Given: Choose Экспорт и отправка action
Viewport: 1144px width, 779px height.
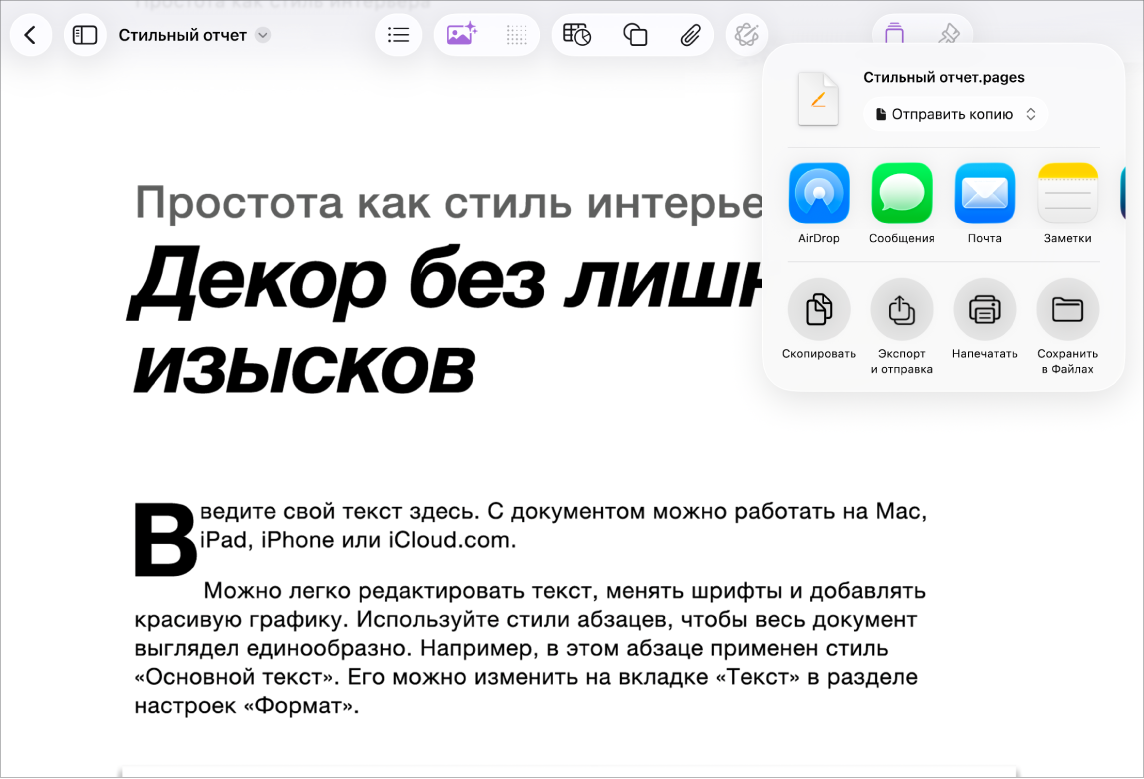Looking at the screenshot, I should click(x=902, y=327).
